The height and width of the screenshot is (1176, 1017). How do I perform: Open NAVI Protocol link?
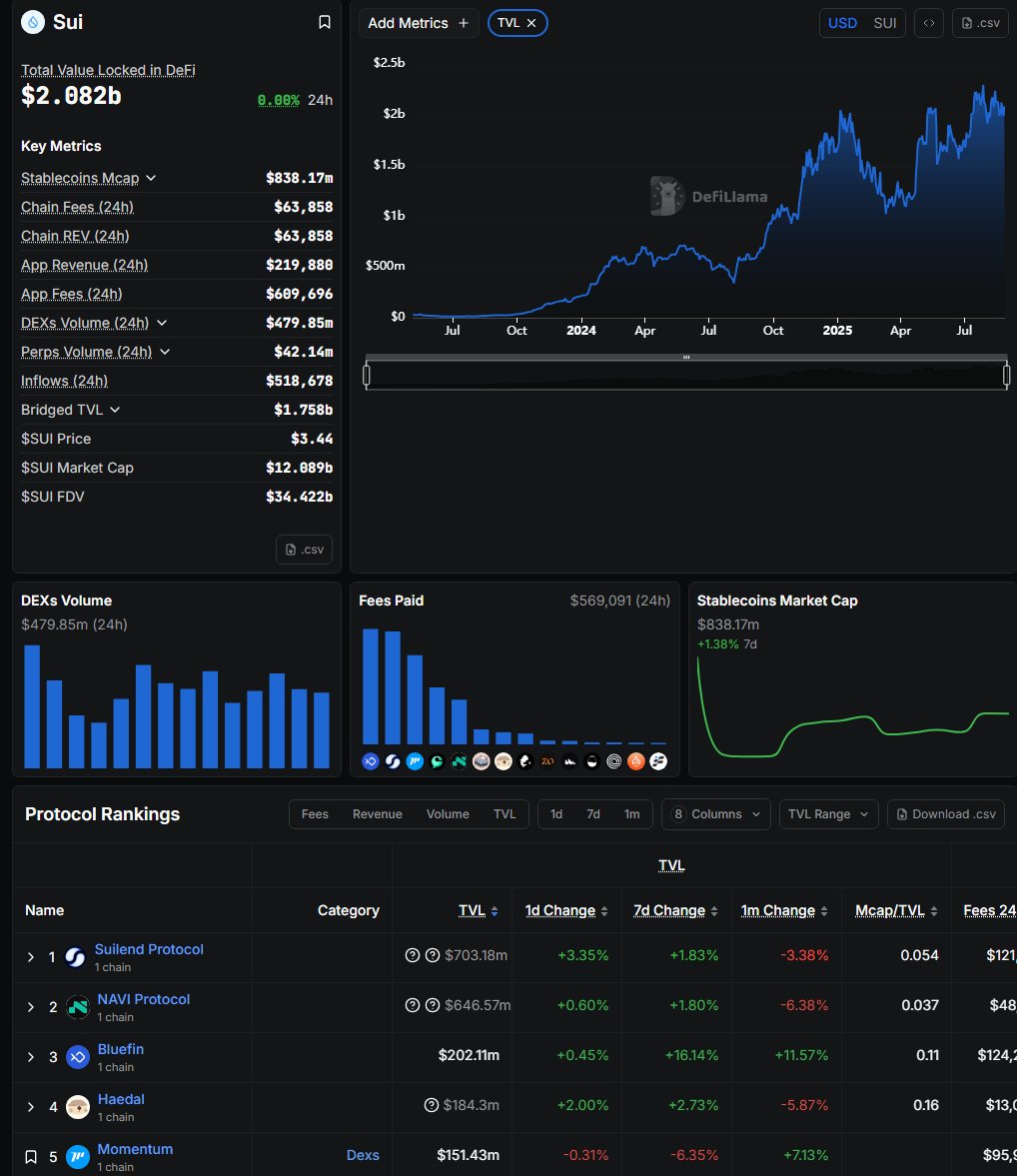[x=143, y=1000]
